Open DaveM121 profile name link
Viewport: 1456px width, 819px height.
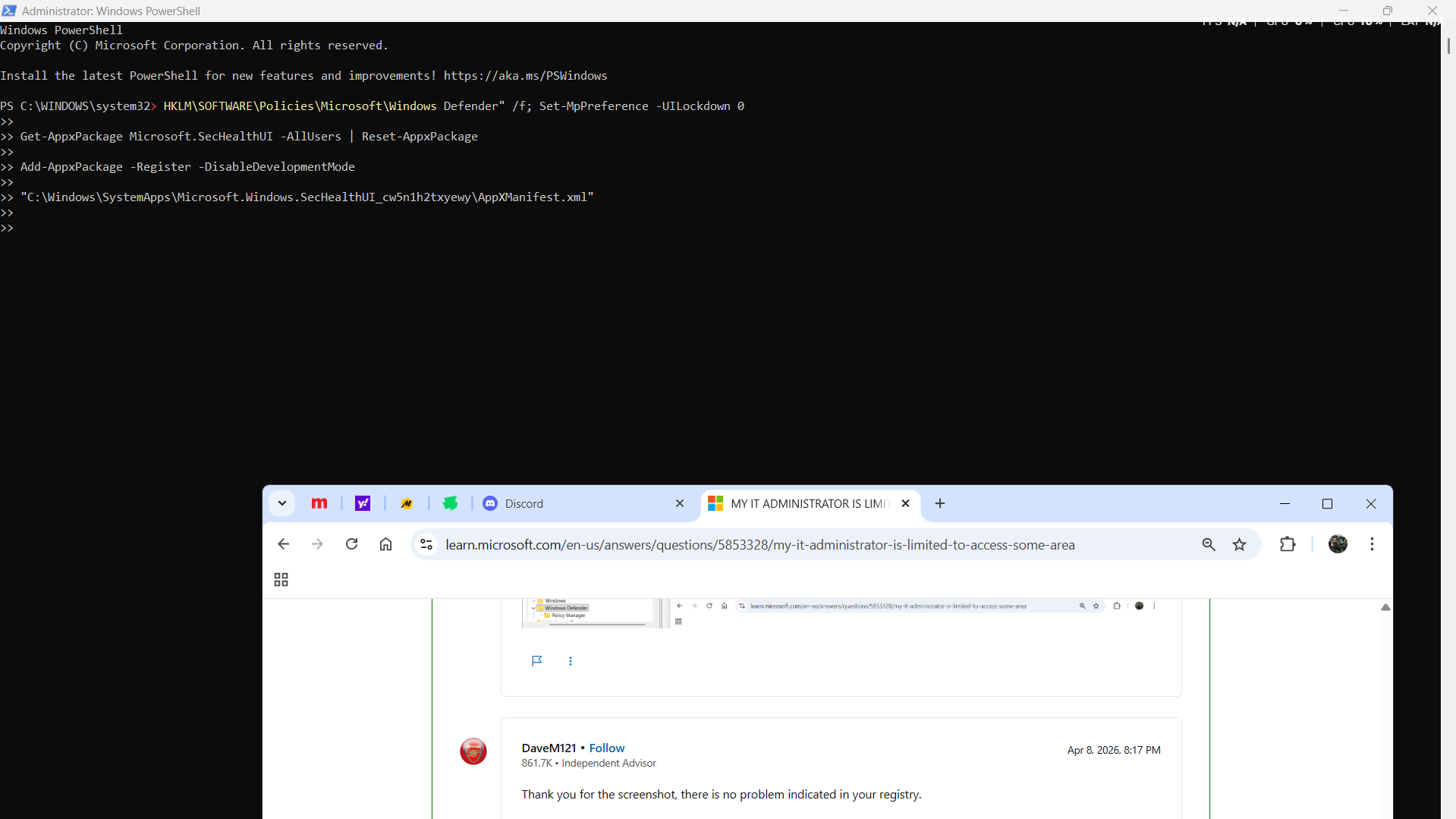click(x=549, y=748)
